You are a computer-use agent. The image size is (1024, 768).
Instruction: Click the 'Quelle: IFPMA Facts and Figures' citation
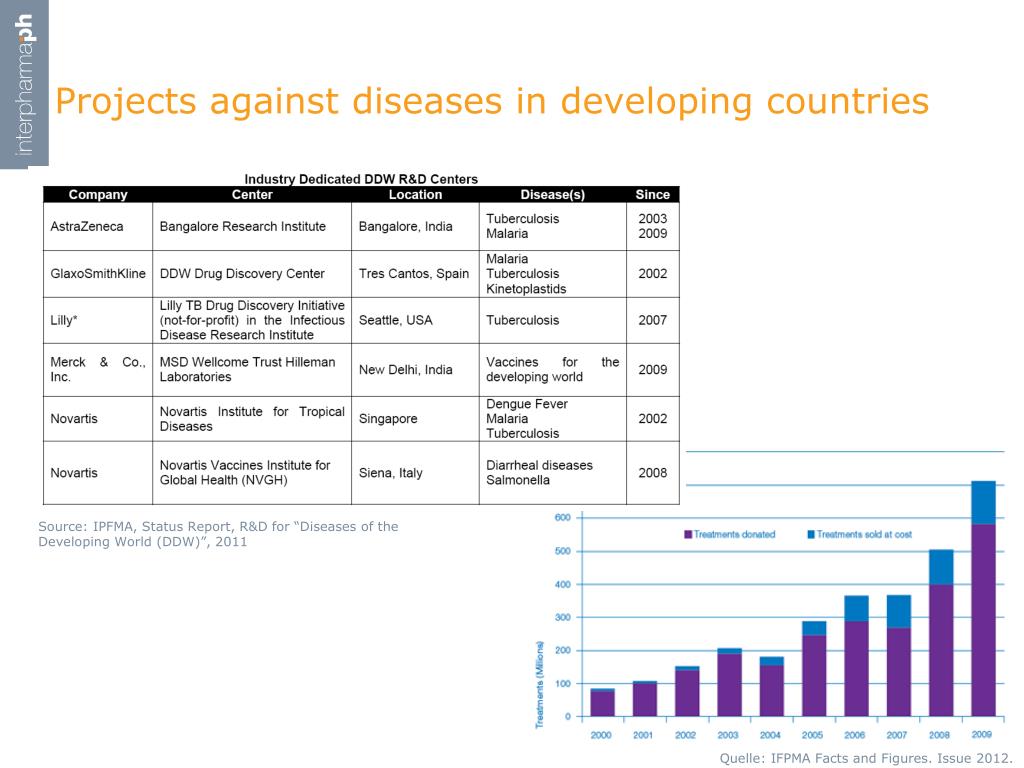tap(865, 758)
